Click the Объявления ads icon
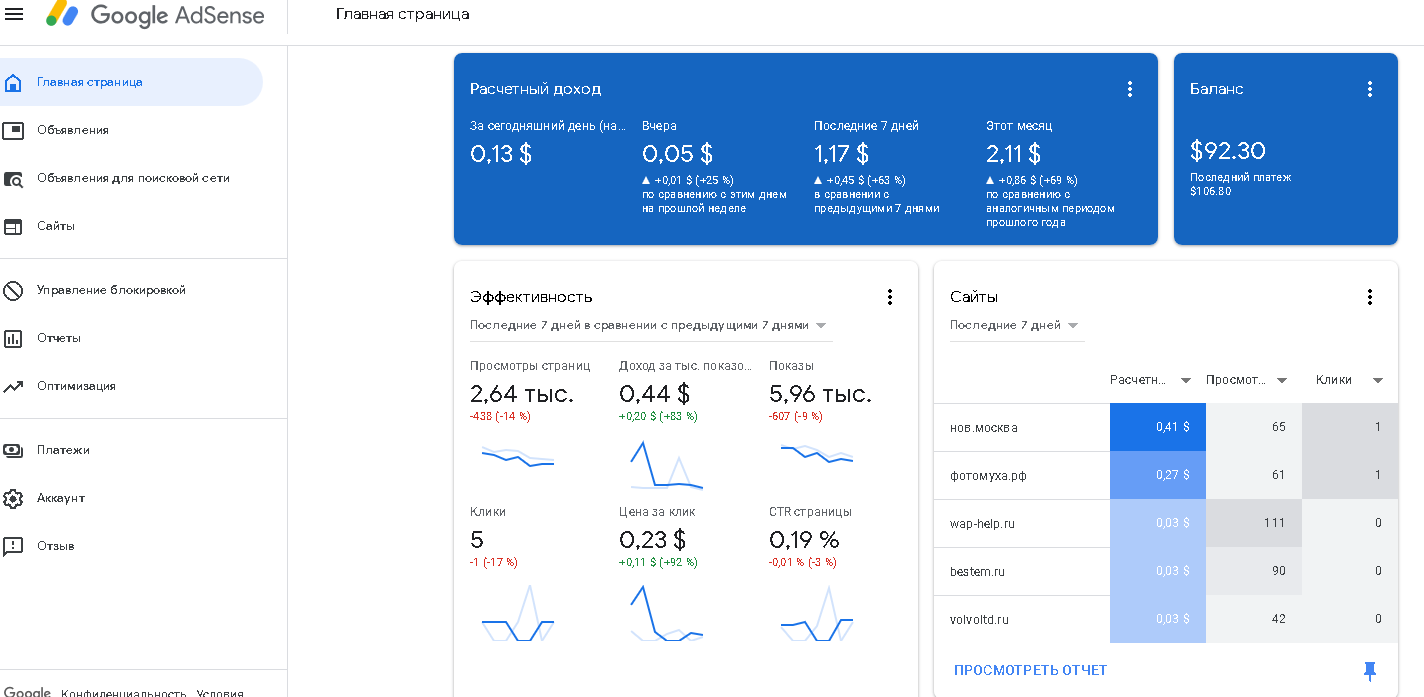 point(13,130)
